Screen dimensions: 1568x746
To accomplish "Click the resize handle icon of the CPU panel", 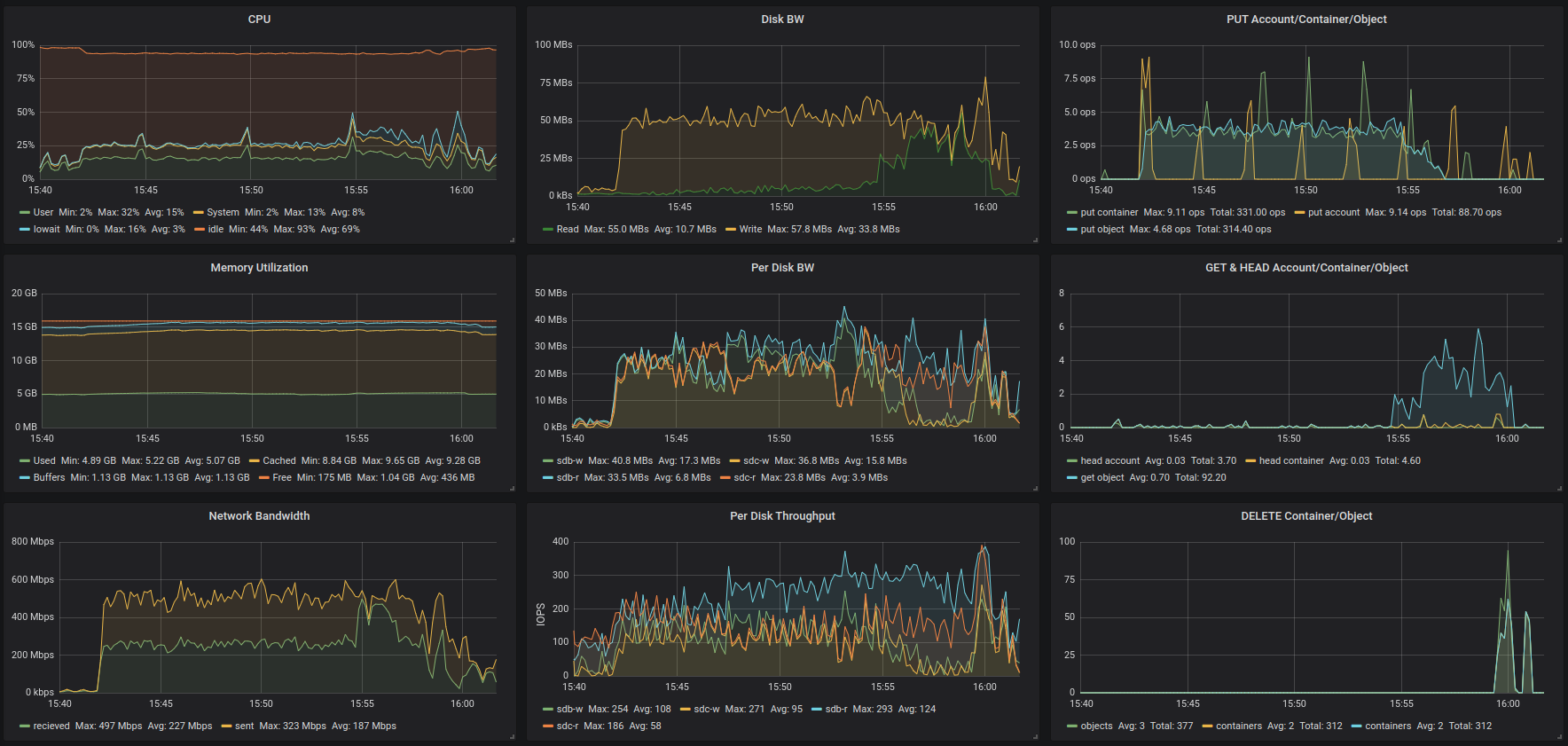I will pos(512,240).
